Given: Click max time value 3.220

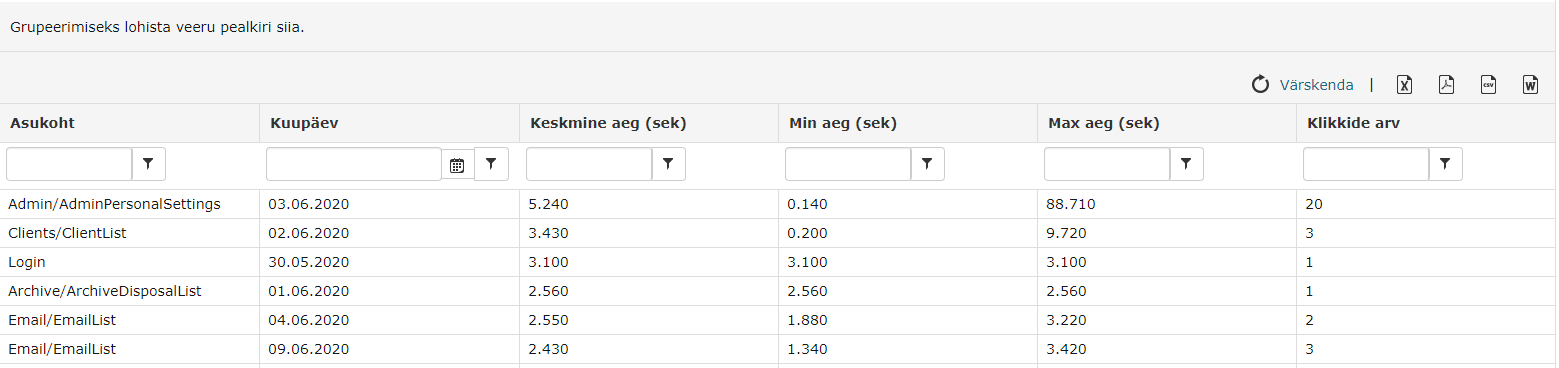Looking at the screenshot, I should tap(1066, 320).
